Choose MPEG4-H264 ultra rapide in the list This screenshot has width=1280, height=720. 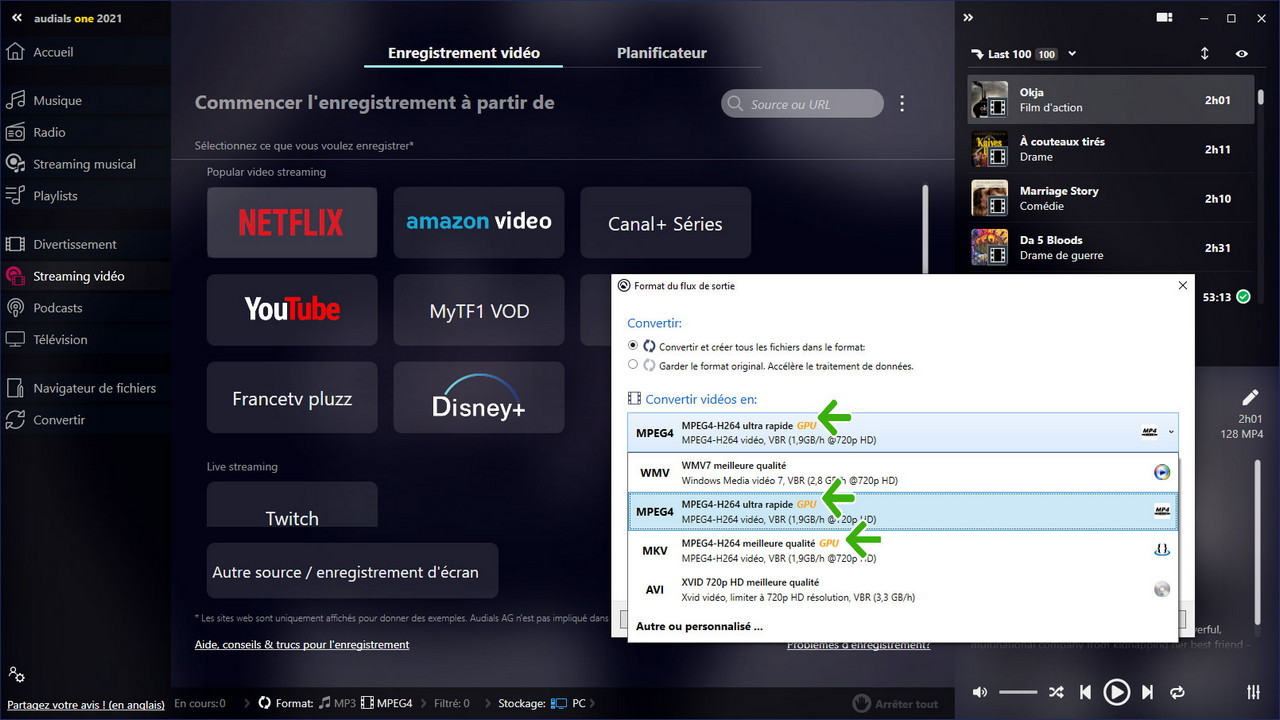click(x=903, y=511)
